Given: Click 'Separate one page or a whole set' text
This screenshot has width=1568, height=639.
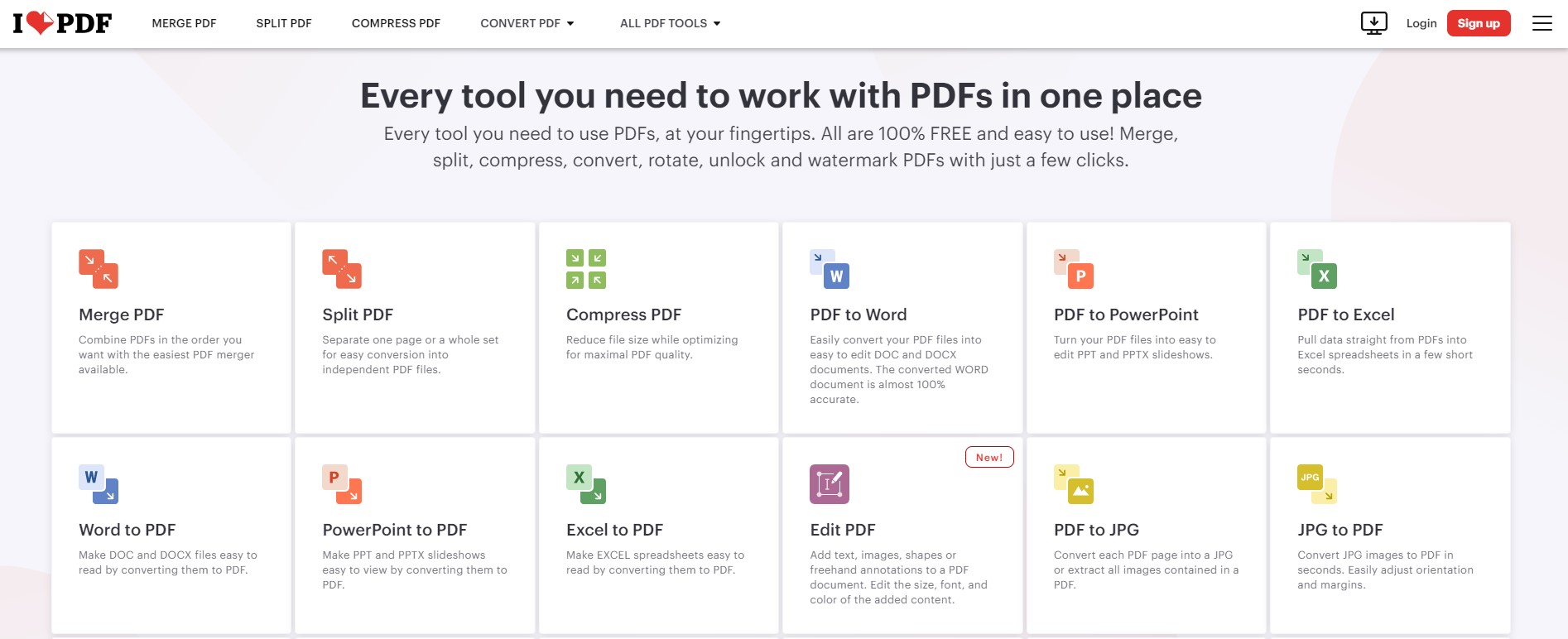Looking at the screenshot, I should pos(411,339).
